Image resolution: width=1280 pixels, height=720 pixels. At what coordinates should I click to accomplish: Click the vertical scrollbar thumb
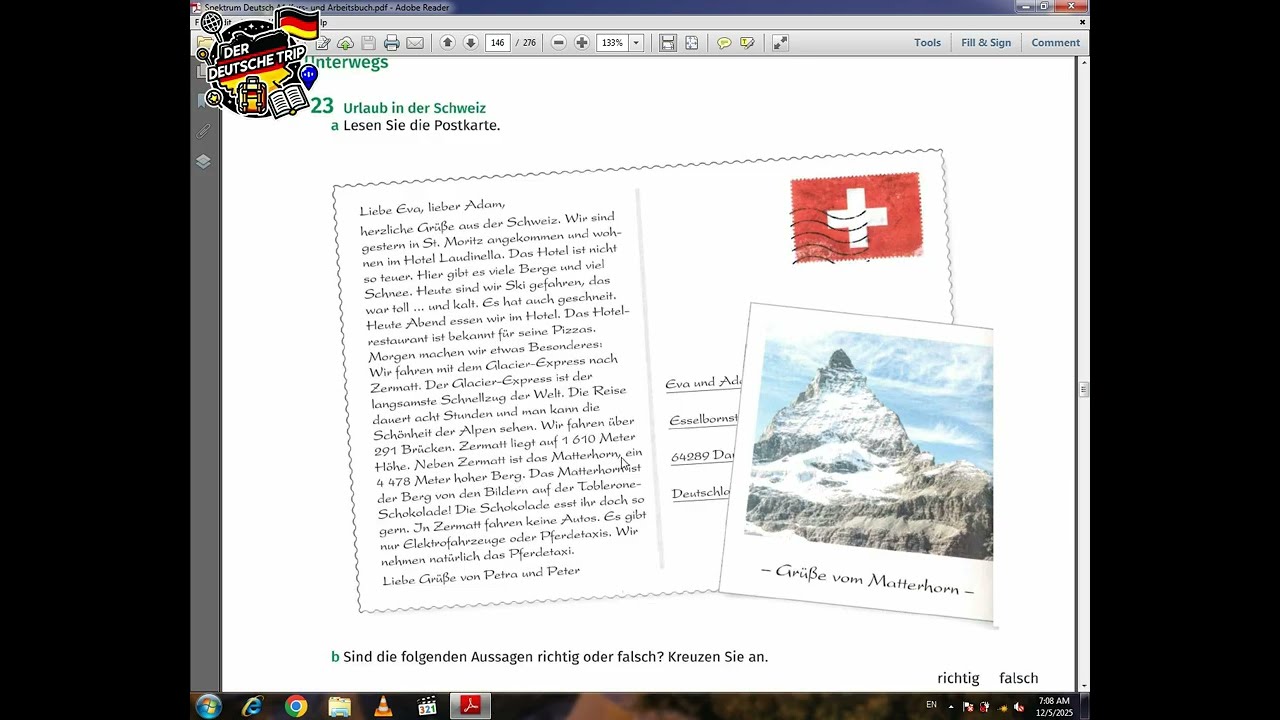pyautogui.click(x=1083, y=390)
